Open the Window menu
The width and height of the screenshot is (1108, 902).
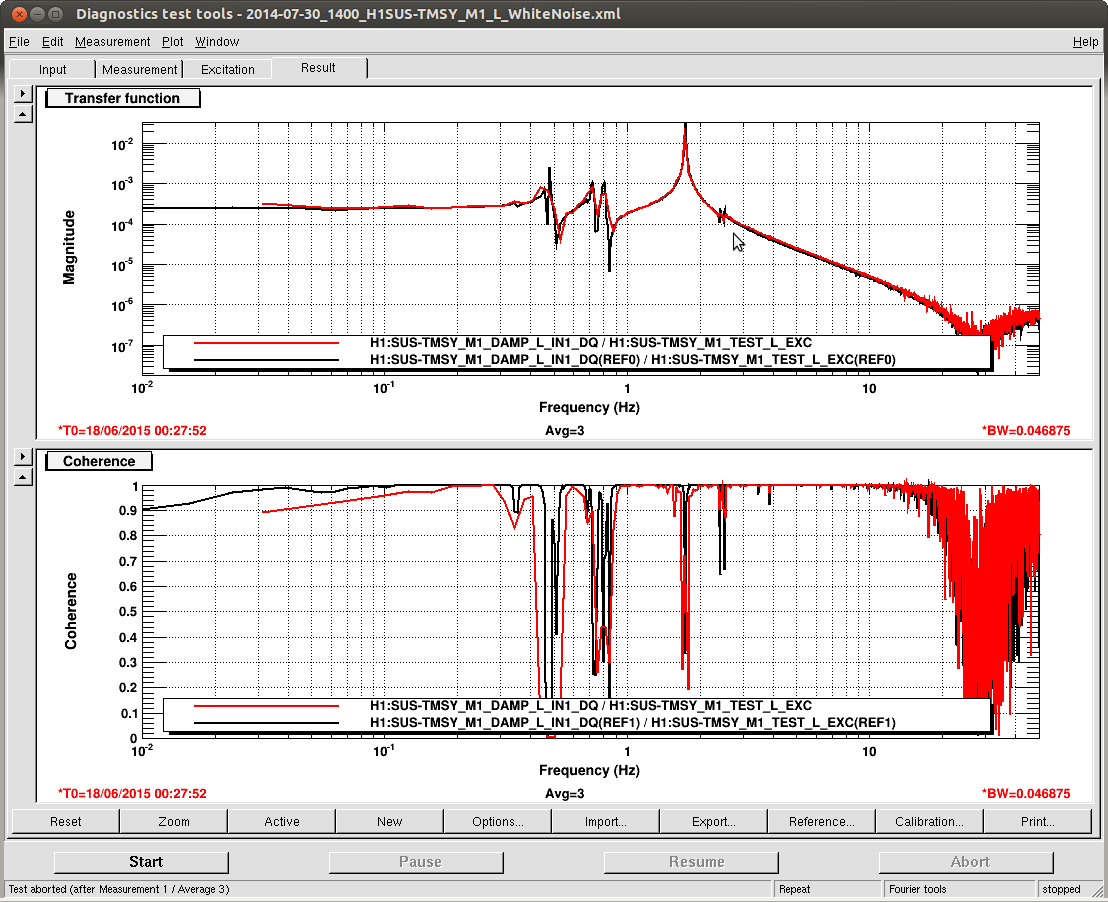click(x=217, y=42)
